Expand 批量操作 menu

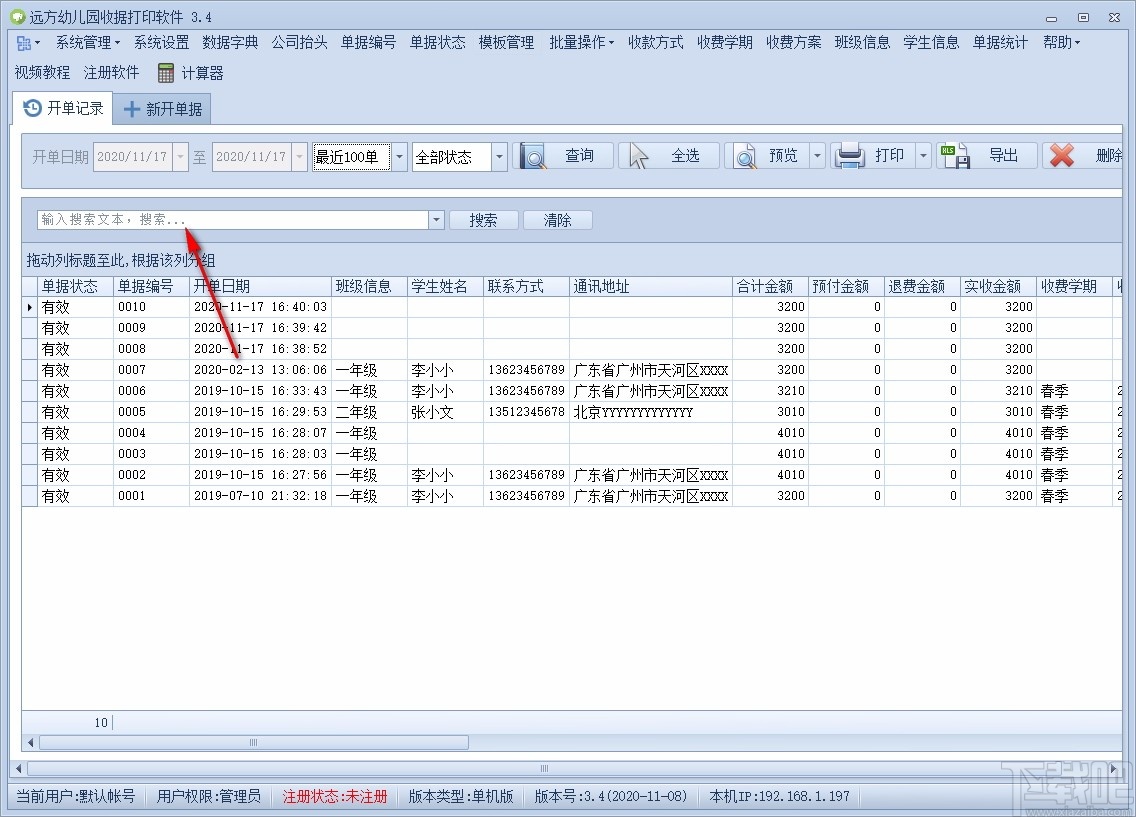pos(581,43)
